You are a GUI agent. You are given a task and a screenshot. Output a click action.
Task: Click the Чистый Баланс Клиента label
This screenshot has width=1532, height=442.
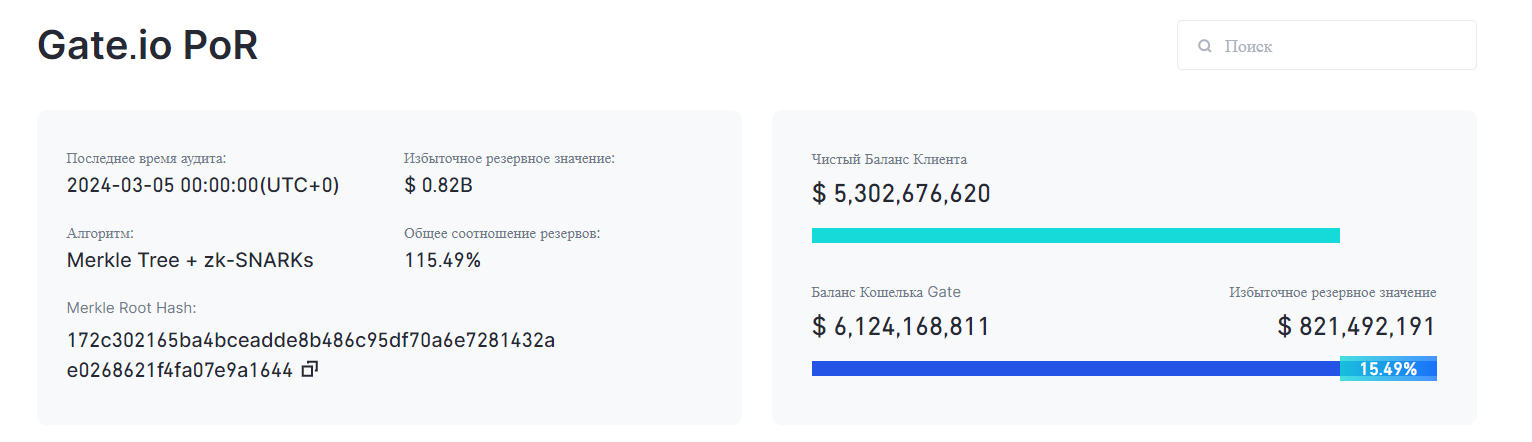[x=889, y=159]
